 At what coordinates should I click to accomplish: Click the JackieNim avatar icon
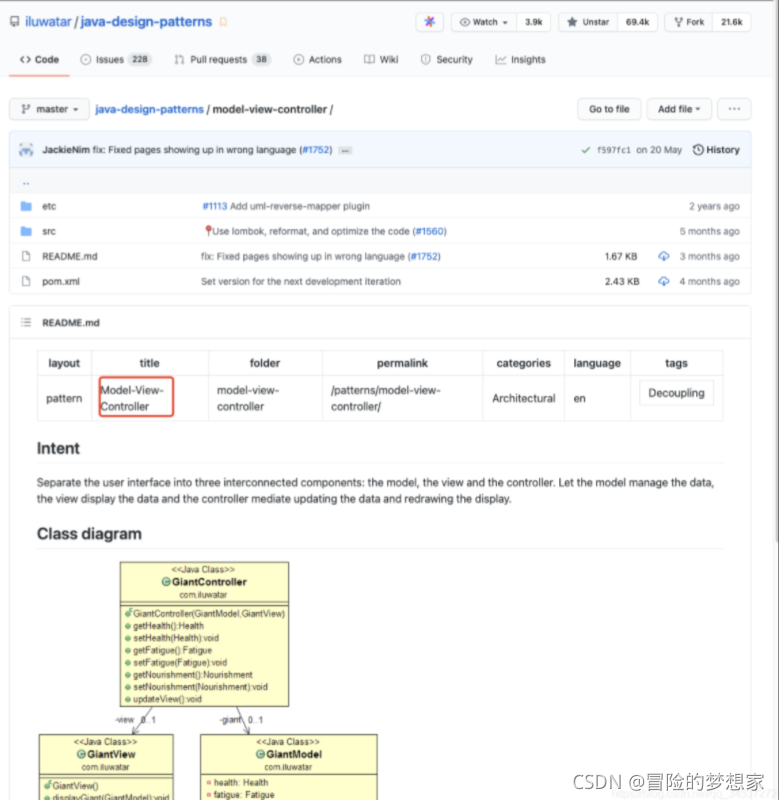[26, 150]
